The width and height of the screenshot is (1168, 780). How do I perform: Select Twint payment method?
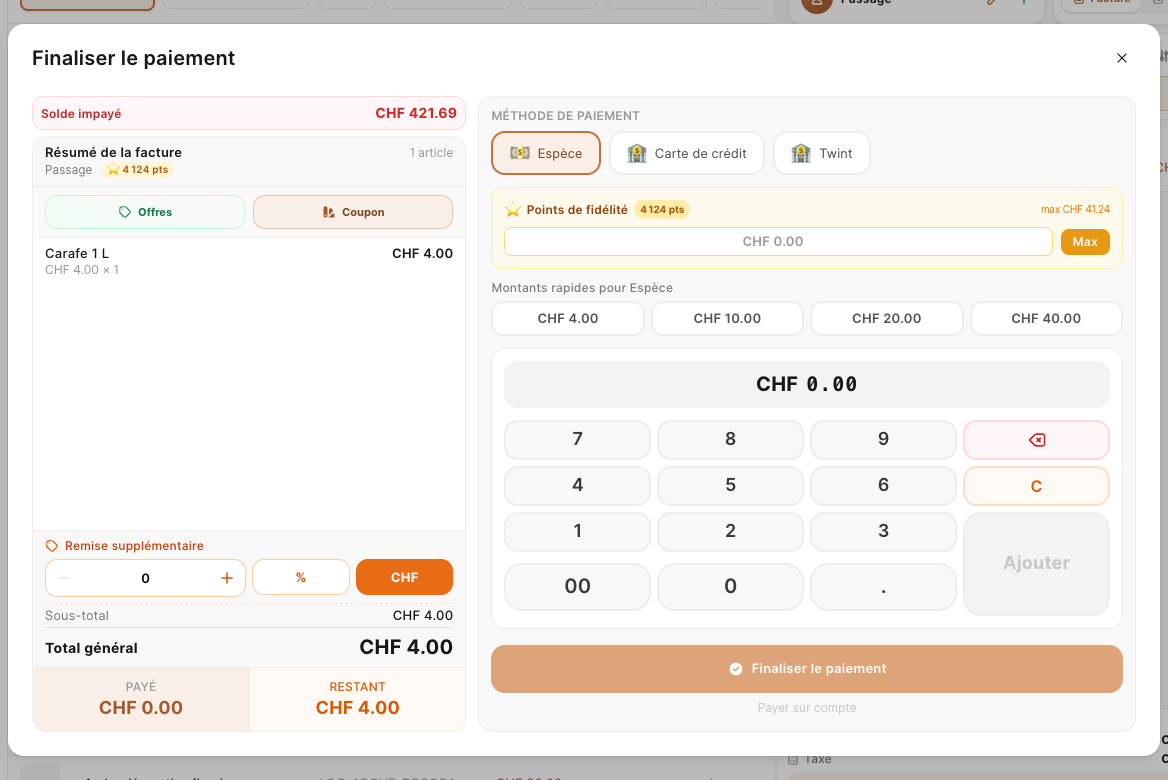[x=822, y=153]
